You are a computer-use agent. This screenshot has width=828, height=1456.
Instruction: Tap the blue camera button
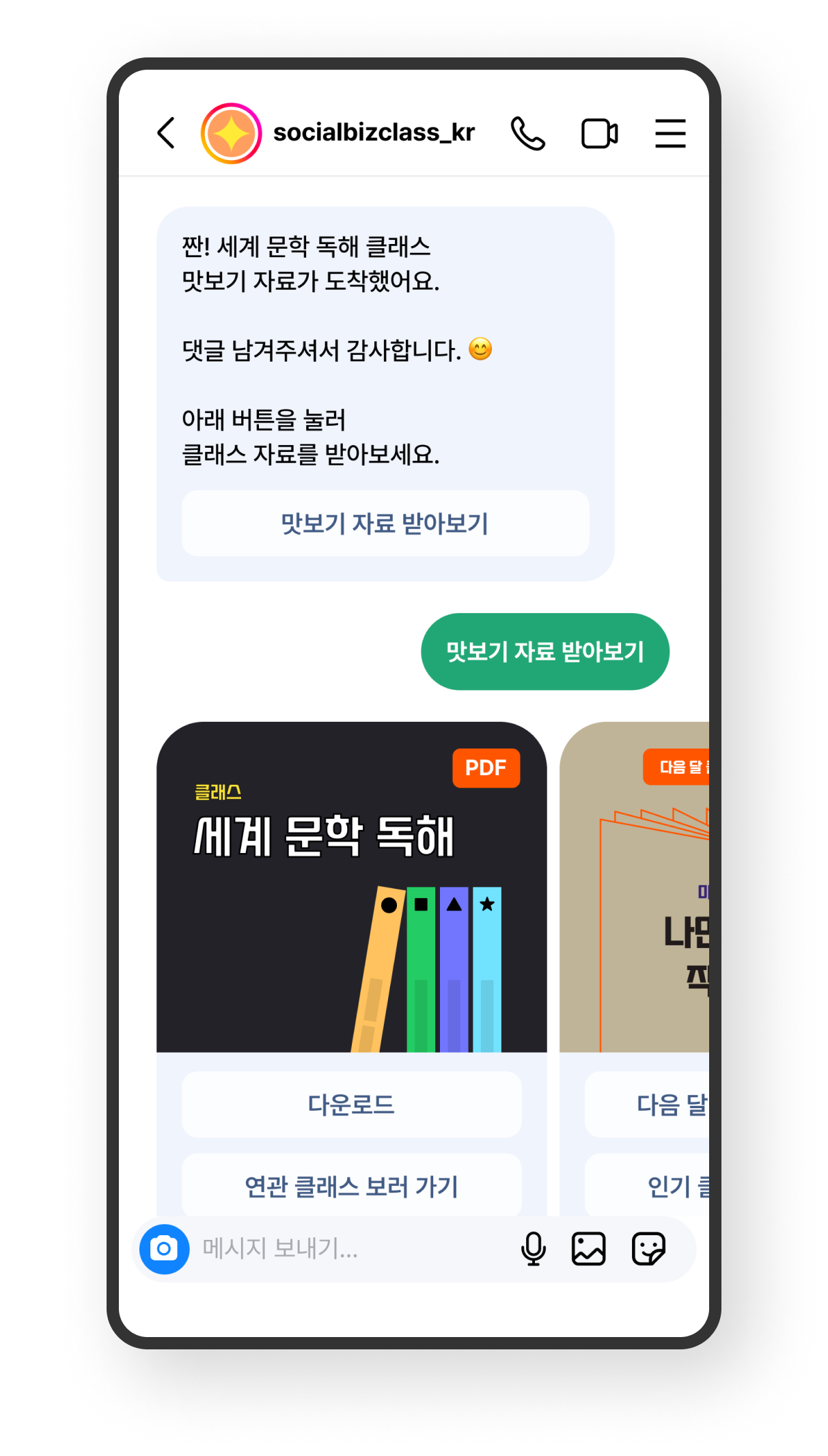point(165,1249)
